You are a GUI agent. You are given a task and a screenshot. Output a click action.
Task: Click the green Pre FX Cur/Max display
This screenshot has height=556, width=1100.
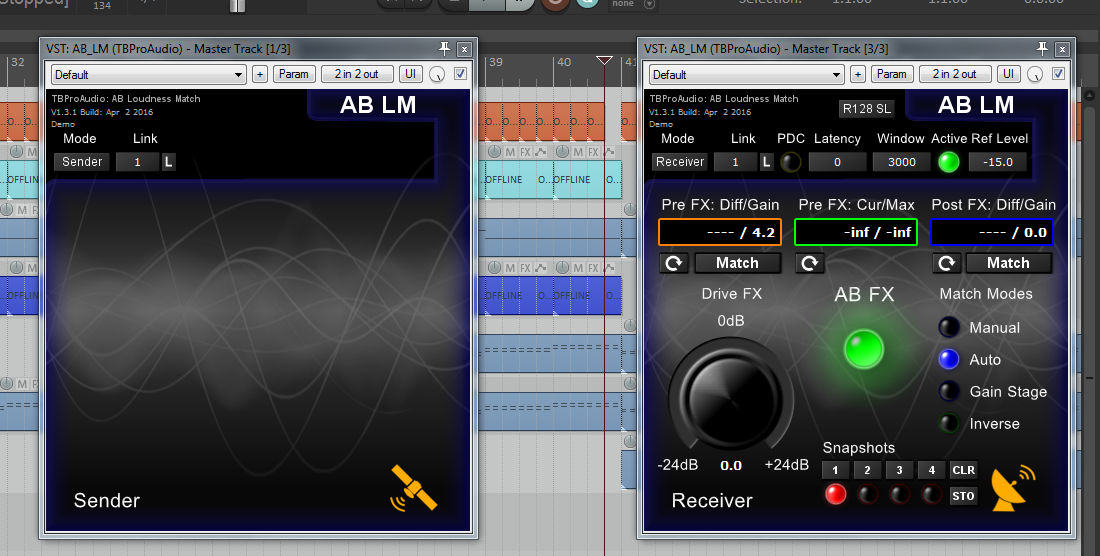point(856,232)
